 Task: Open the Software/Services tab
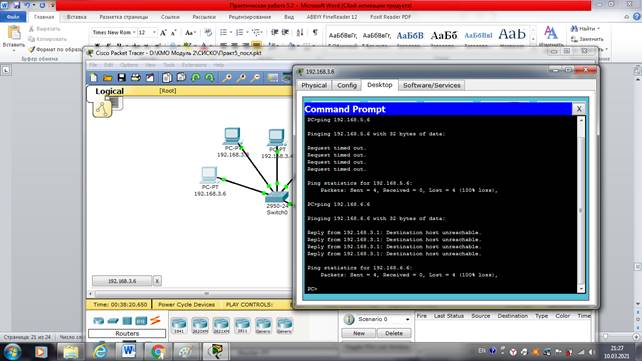(x=432, y=85)
